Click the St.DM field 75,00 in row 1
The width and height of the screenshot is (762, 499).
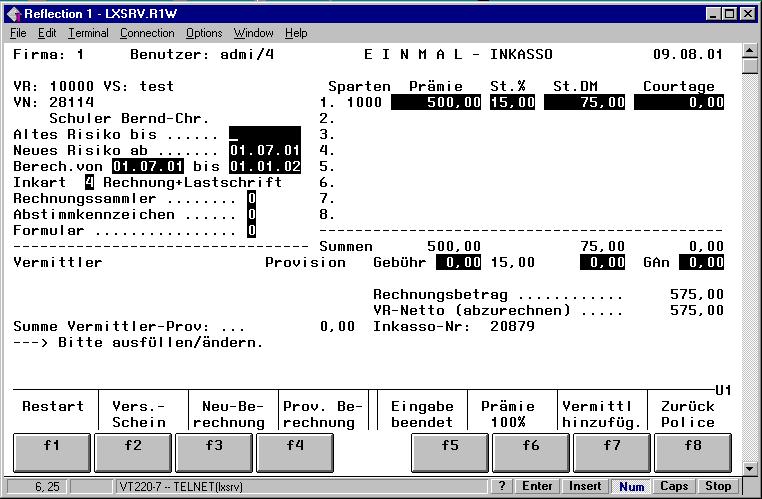584,102
